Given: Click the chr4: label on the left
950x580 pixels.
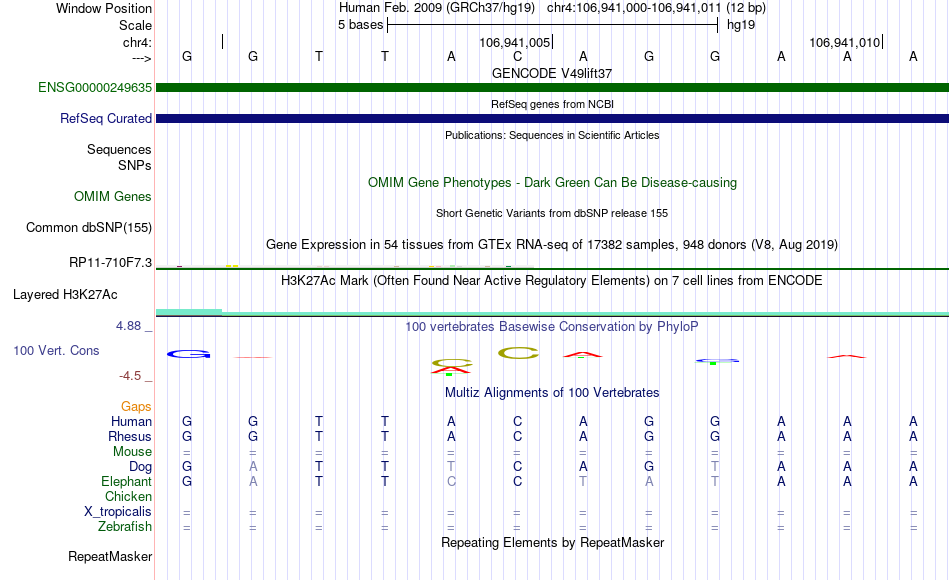Looking at the screenshot, I should [x=137, y=42].
